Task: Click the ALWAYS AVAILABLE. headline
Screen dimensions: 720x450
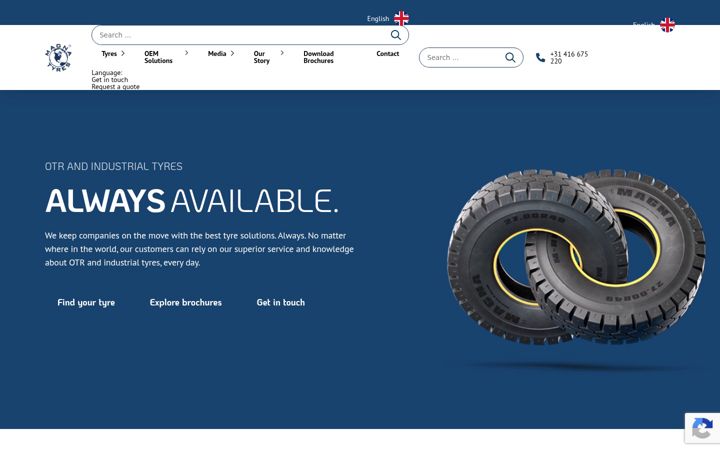Action: (x=191, y=201)
